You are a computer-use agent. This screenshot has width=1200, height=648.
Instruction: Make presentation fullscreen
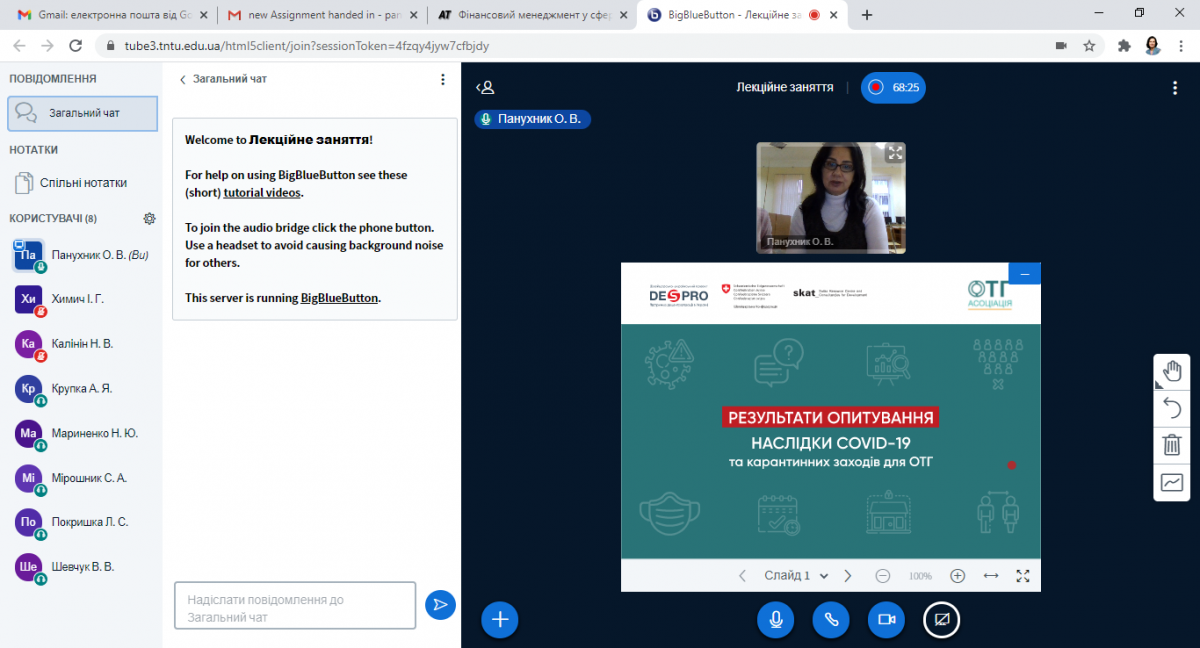coord(1022,576)
